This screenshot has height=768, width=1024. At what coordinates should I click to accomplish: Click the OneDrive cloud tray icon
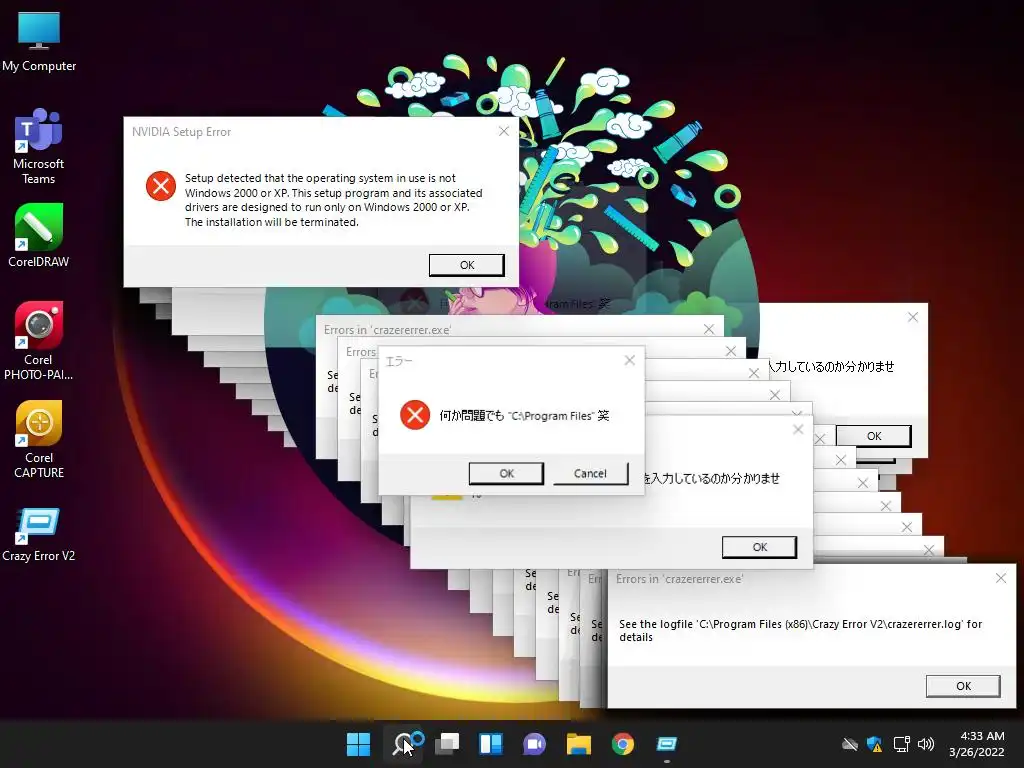[x=850, y=744]
